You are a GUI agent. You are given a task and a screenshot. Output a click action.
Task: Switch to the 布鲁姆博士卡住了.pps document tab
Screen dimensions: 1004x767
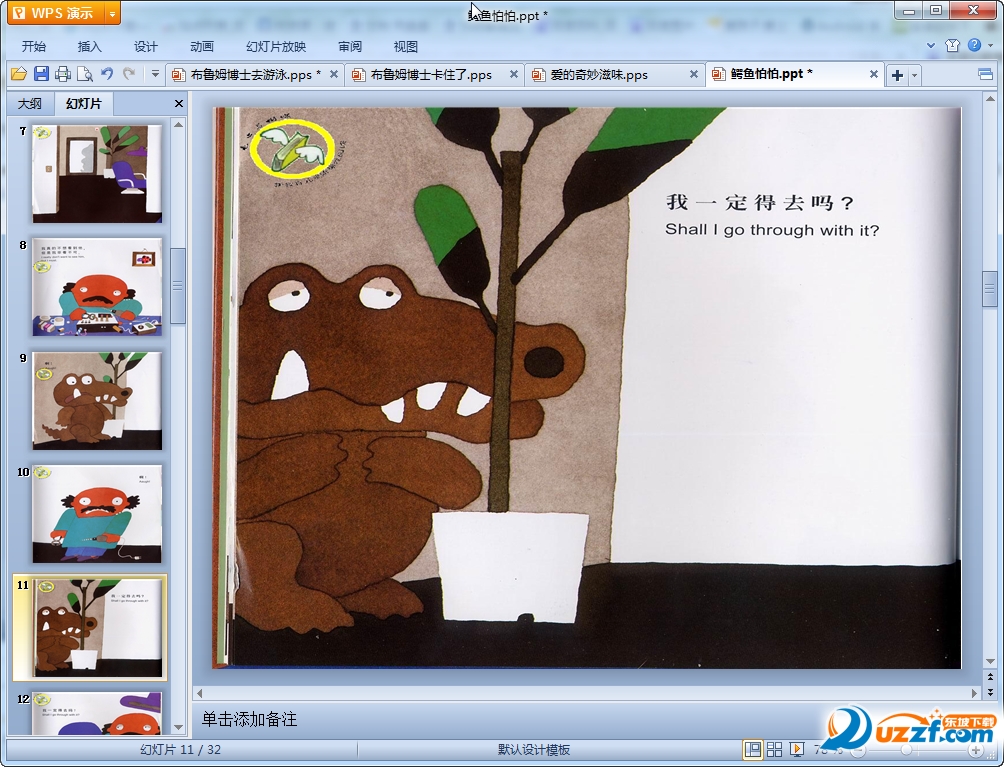tap(431, 75)
